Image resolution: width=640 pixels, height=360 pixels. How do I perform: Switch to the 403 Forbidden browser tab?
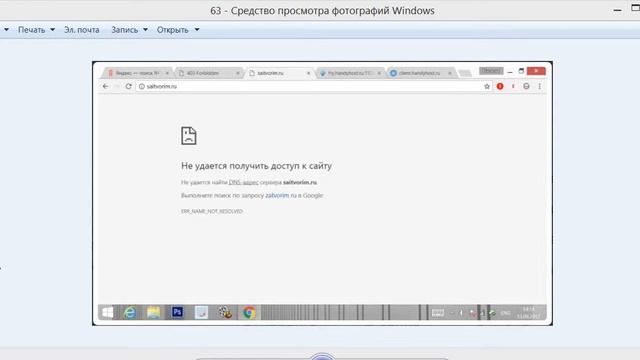tap(208, 73)
